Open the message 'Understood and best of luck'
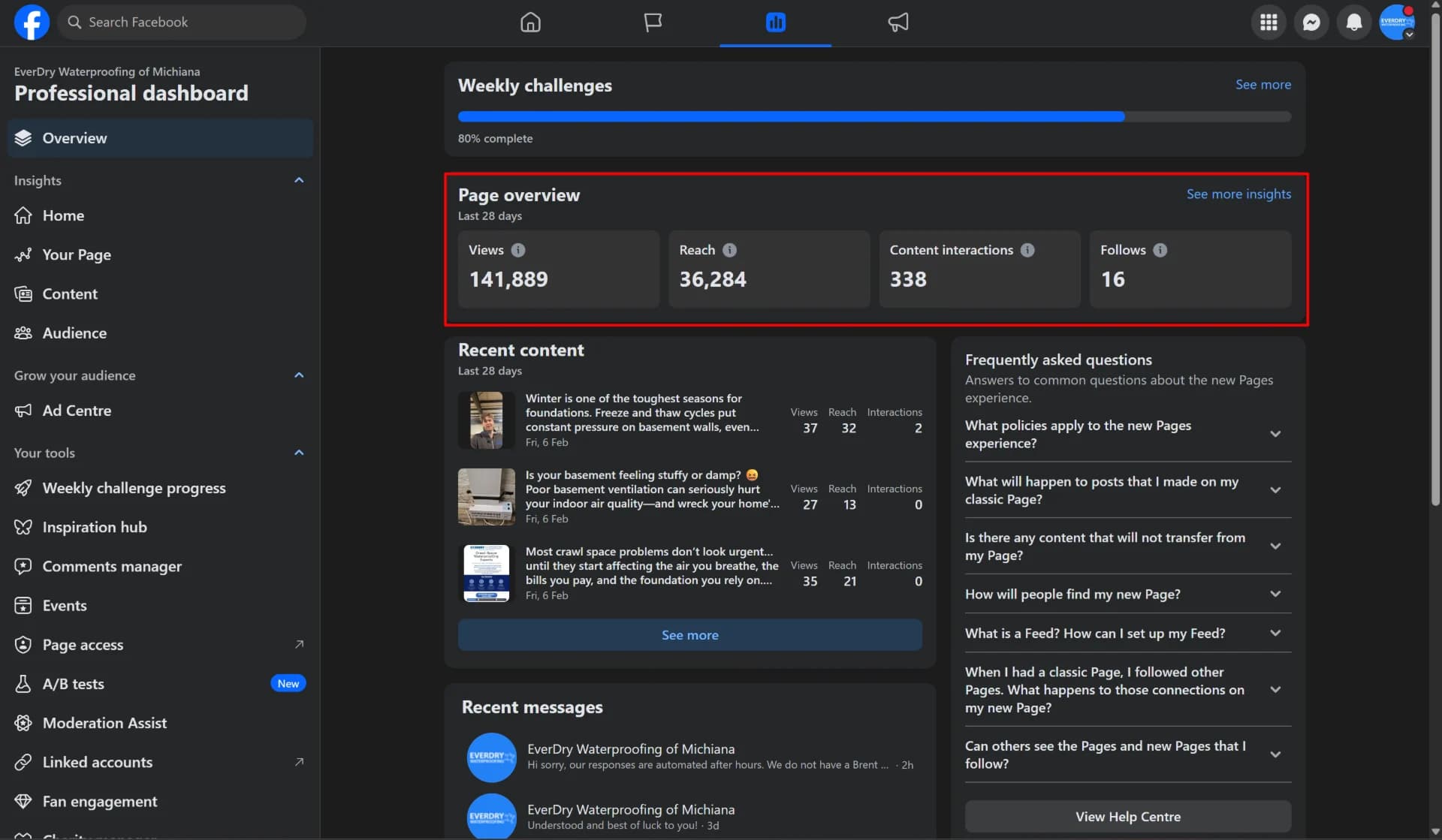The image size is (1442, 840). [689, 817]
